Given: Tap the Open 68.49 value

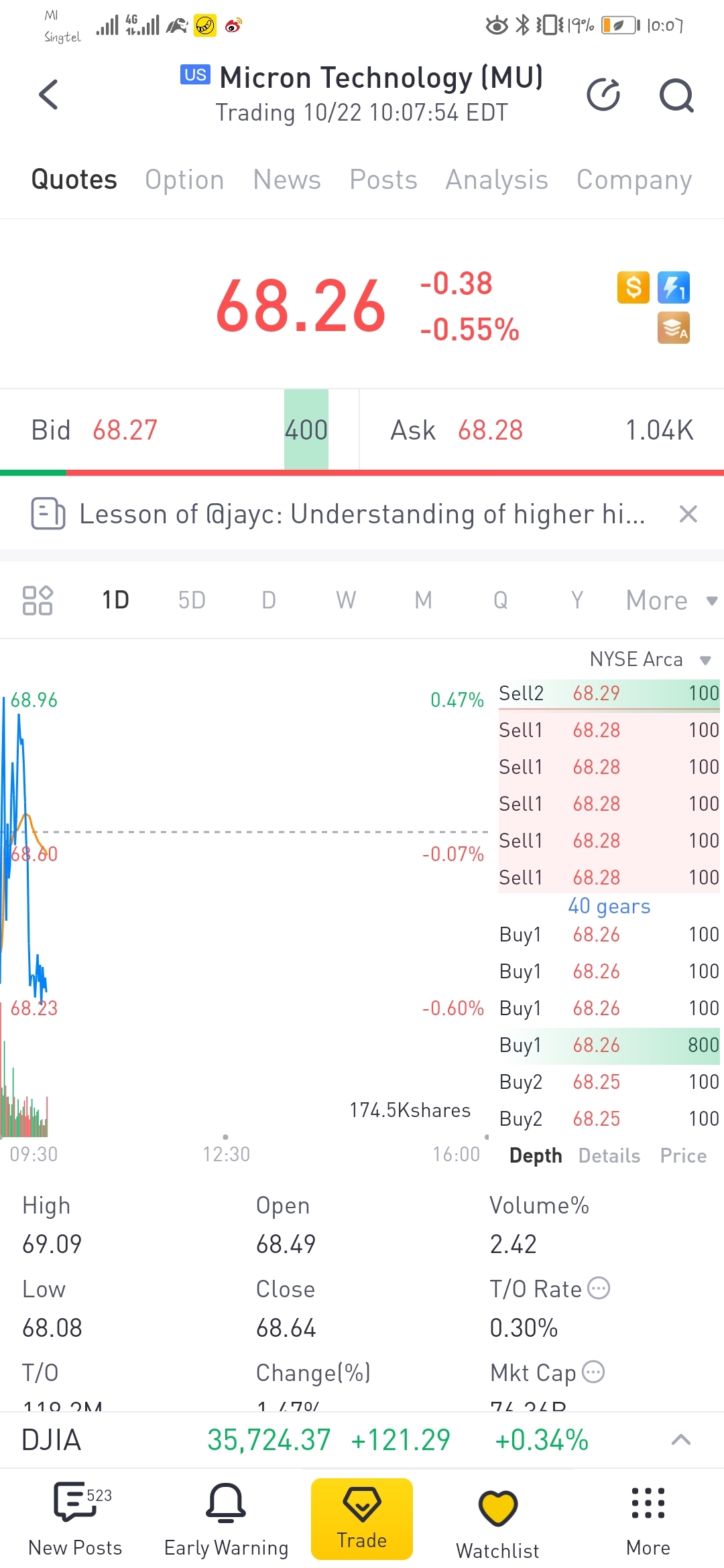Looking at the screenshot, I should 286,1244.
